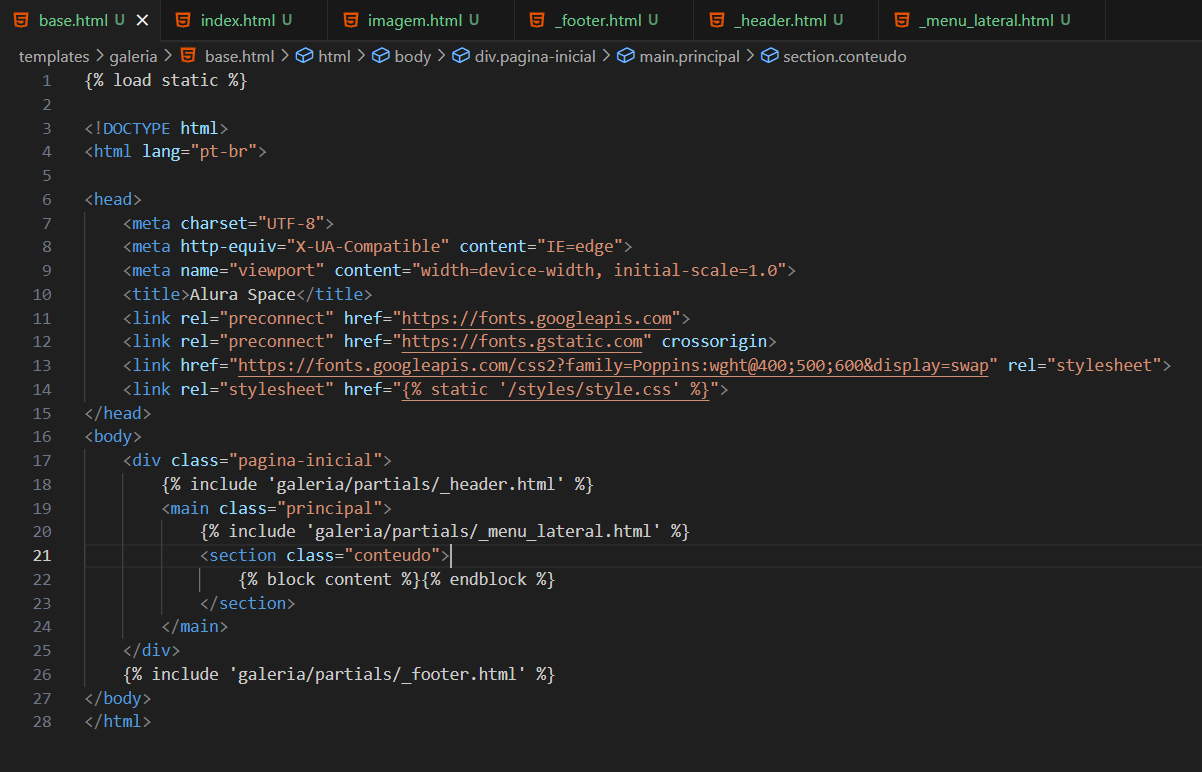Select the _footer.html tab

click(605, 20)
